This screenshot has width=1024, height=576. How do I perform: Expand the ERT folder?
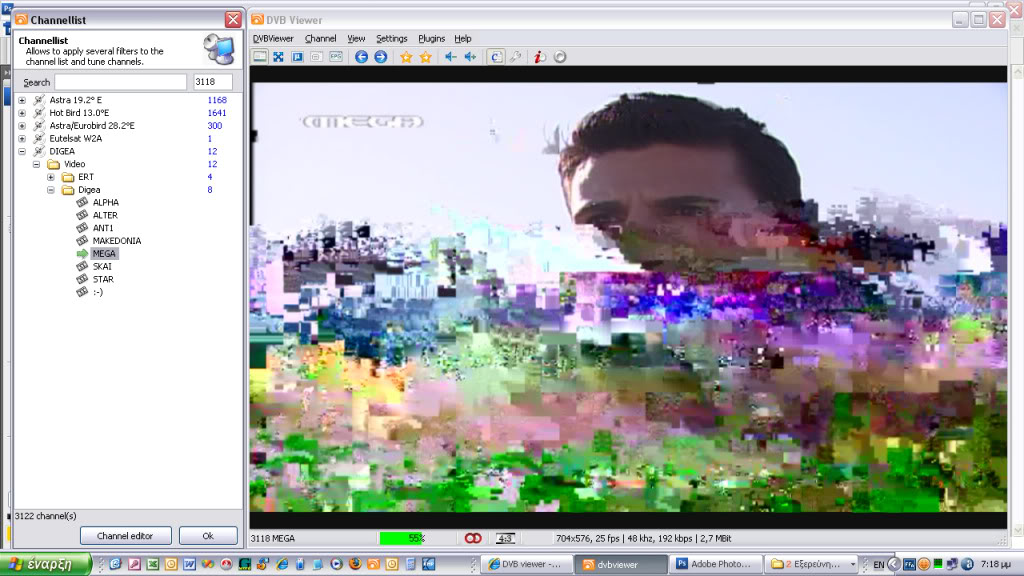50,177
